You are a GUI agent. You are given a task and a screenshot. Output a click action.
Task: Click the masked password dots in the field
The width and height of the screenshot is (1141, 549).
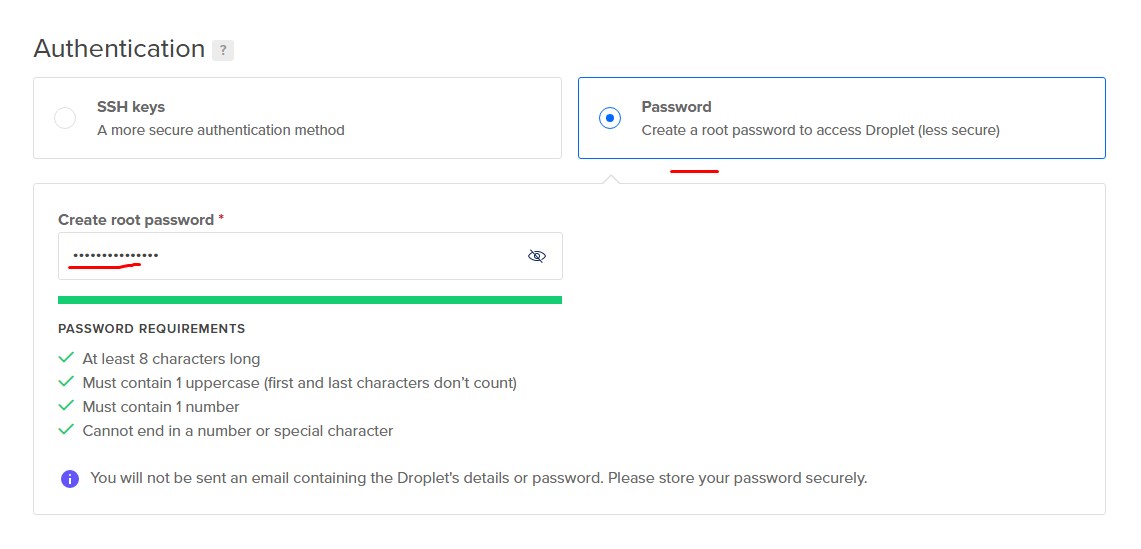tap(116, 256)
